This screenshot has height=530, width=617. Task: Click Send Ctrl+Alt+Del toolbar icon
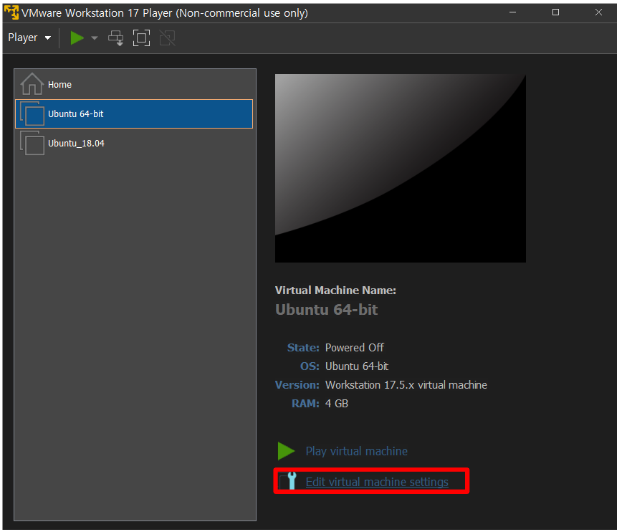click(116, 38)
